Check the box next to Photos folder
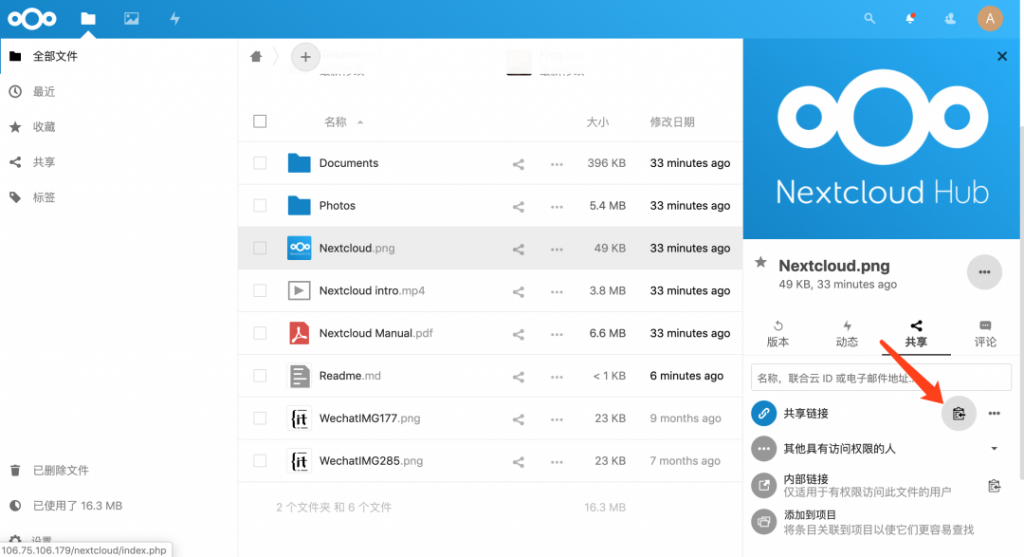The image size is (1024, 557). point(260,206)
